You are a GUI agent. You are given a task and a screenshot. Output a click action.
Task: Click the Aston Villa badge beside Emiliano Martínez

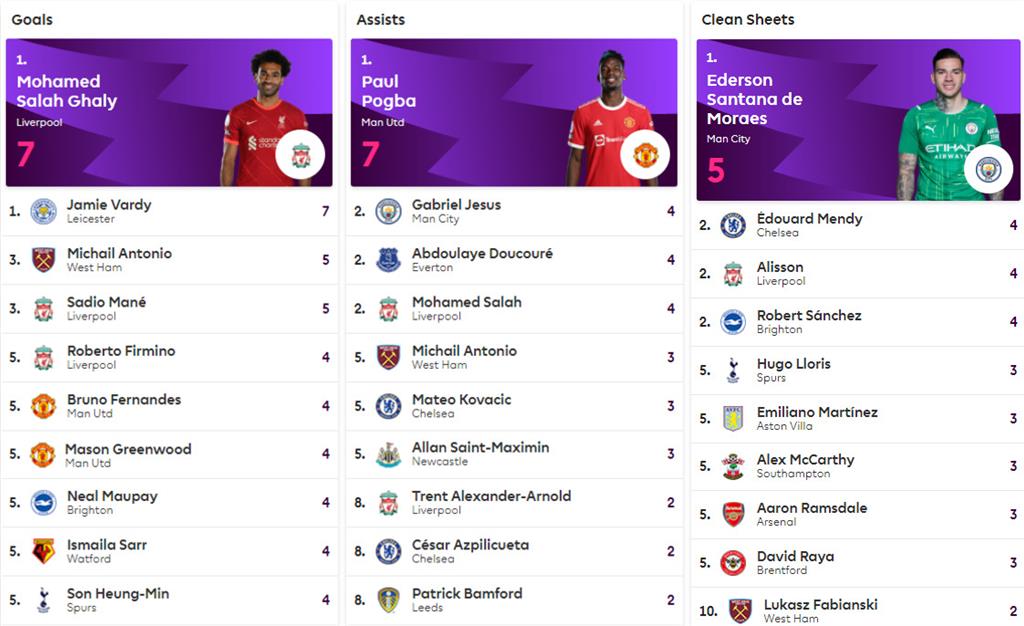click(x=733, y=418)
